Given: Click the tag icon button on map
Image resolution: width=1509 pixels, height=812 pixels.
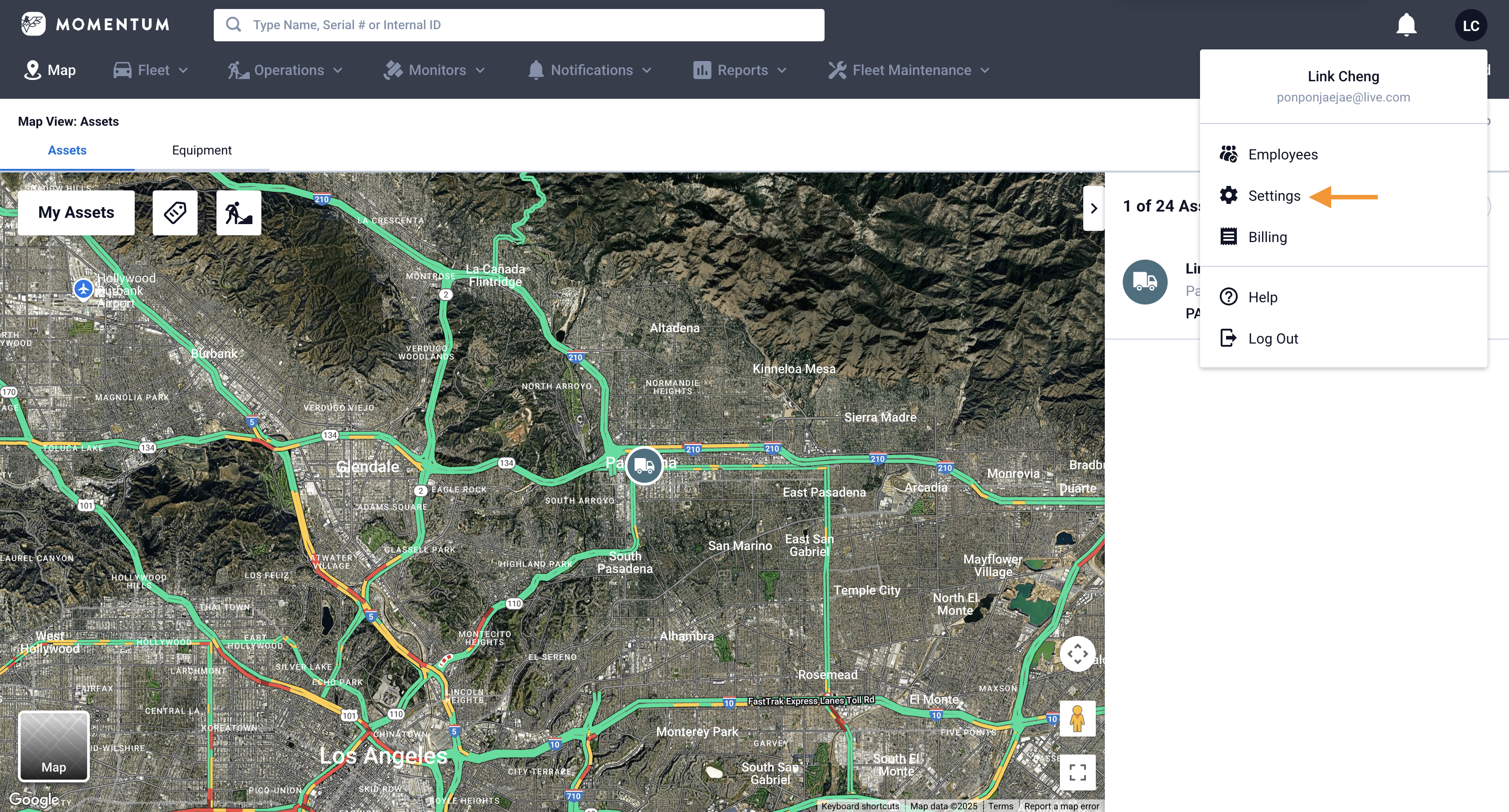Looking at the screenshot, I should pyautogui.click(x=175, y=212).
